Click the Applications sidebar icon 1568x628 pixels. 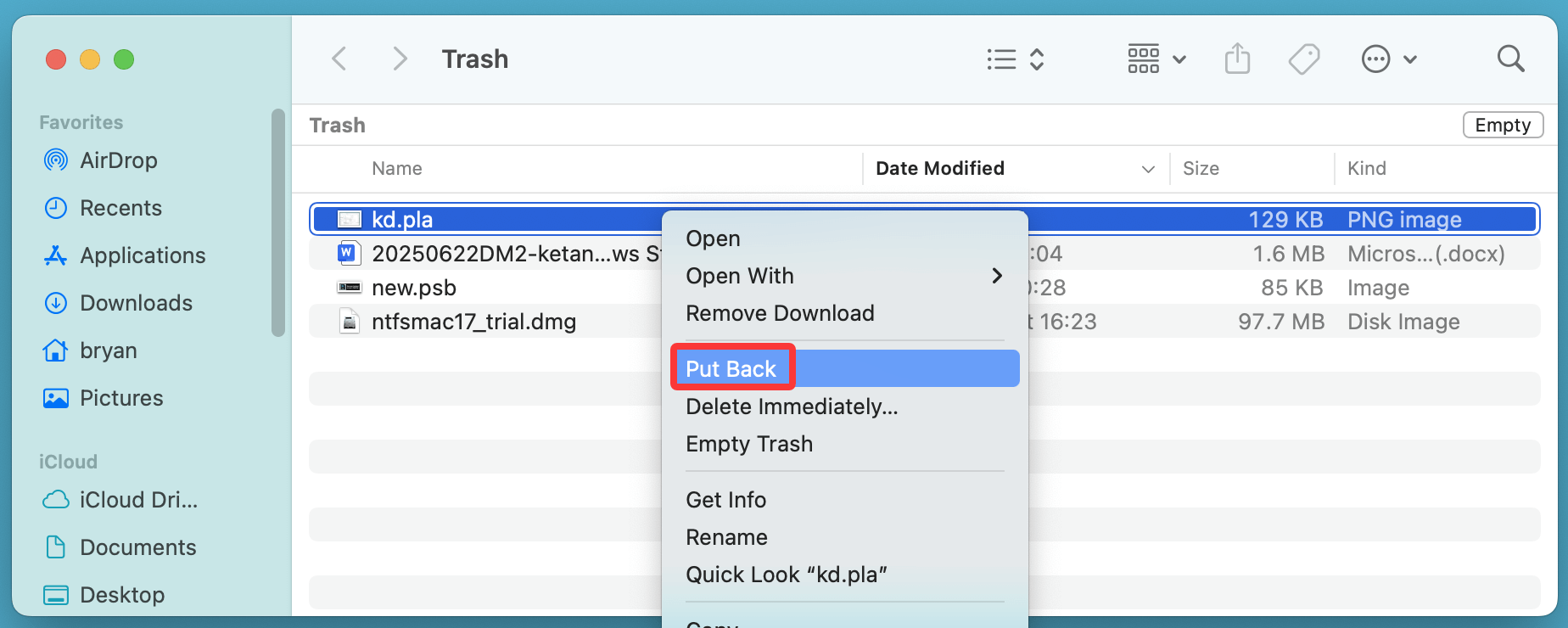pyautogui.click(x=56, y=255)
